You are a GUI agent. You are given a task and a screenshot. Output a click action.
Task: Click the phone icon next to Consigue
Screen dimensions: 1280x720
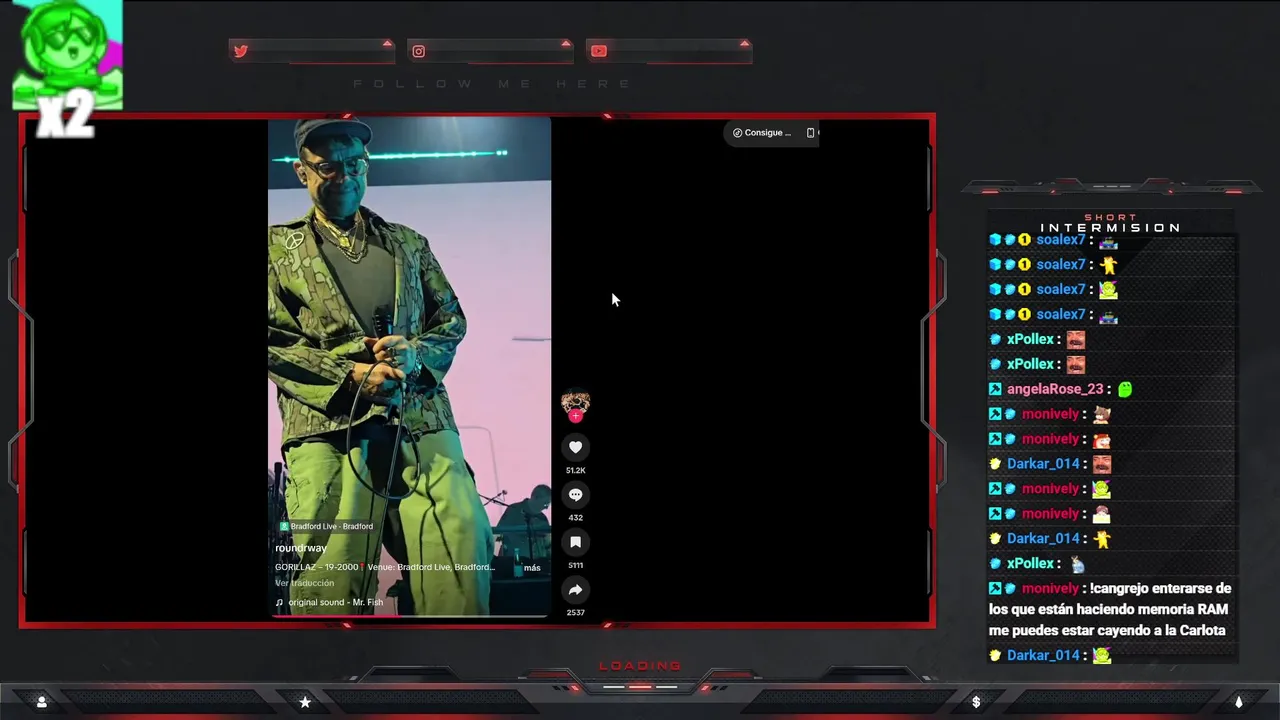(810, 132)
